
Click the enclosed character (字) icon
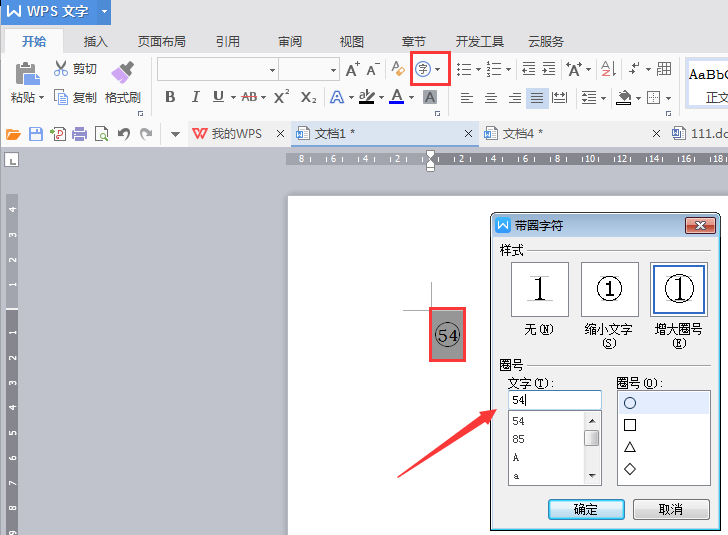[424, 69]
